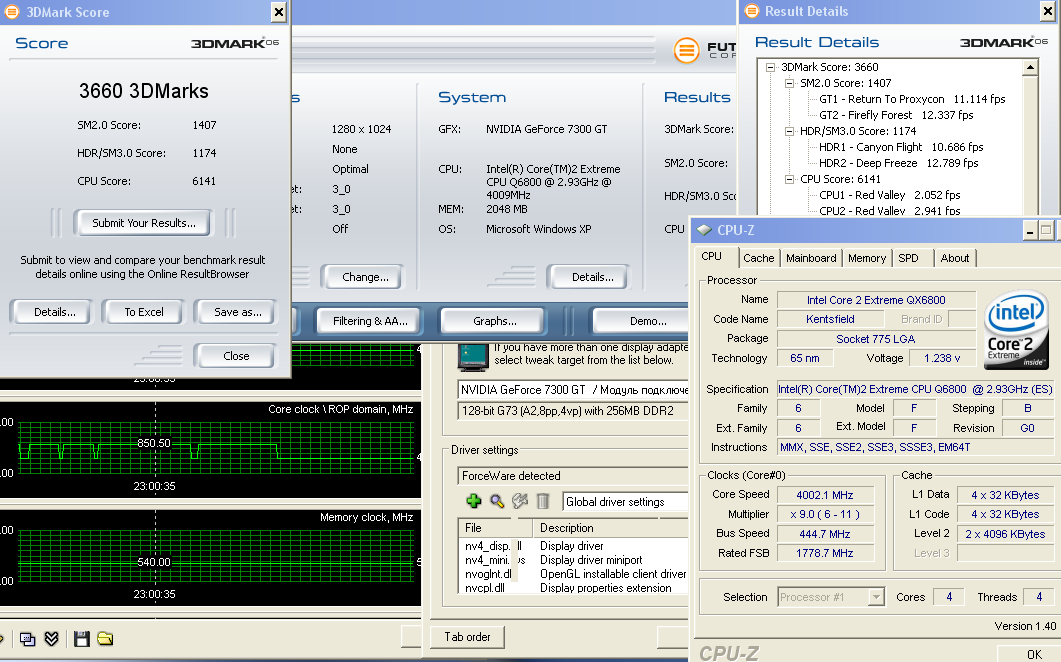
Task: Click the CPU-Z title bar diamond icon
Action: (704, 230)
